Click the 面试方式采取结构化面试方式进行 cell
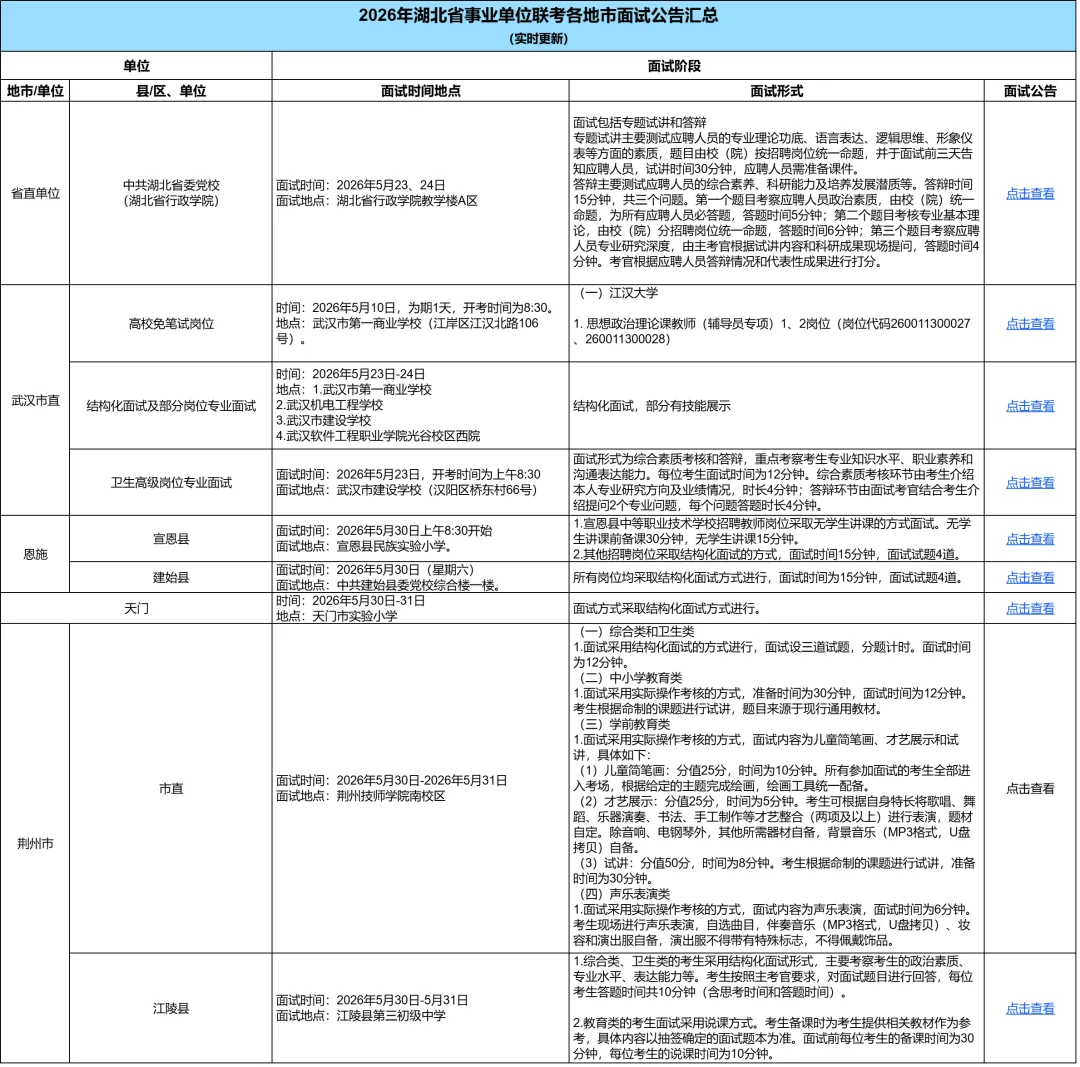The height and width of the screenshot is (1067, 1080). pos(776,608)
